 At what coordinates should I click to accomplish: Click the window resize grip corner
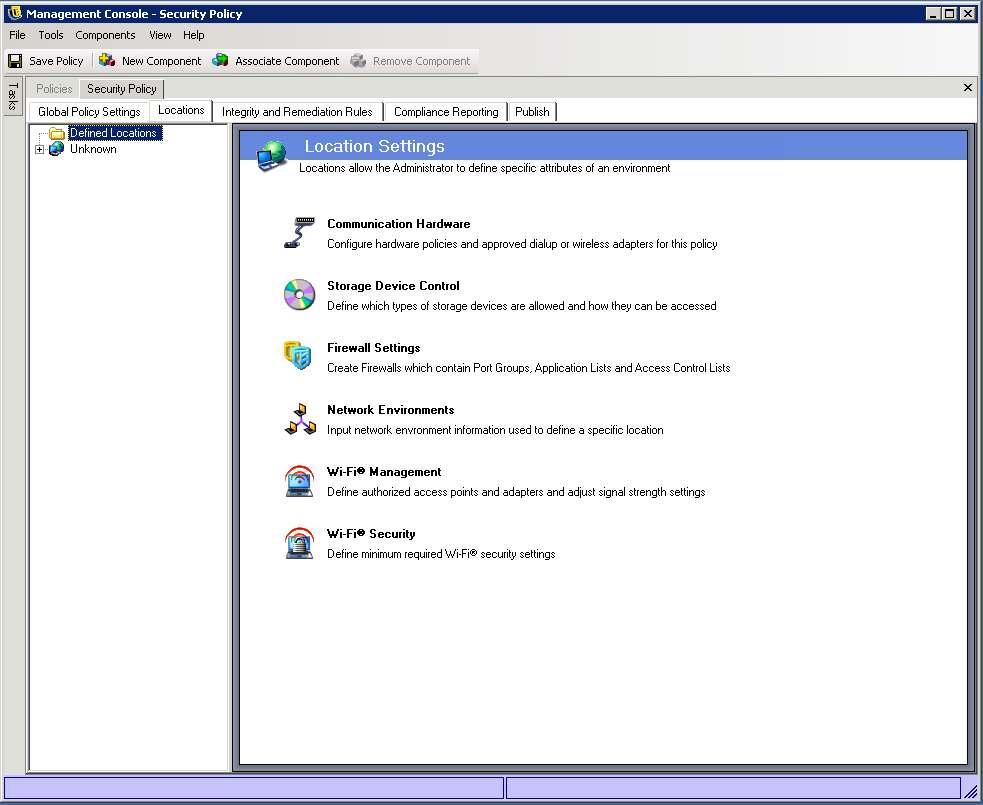(971, 793)
